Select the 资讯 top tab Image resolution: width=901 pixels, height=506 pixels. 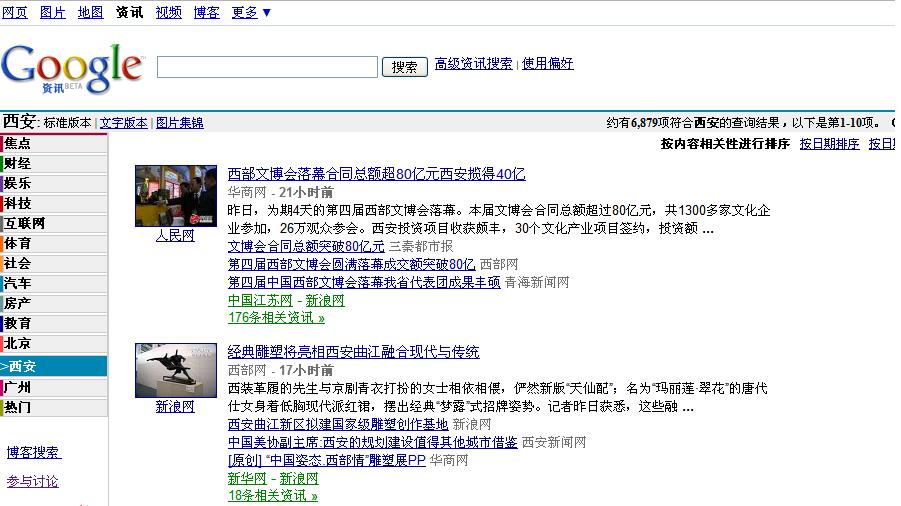[x=129, y=12]
